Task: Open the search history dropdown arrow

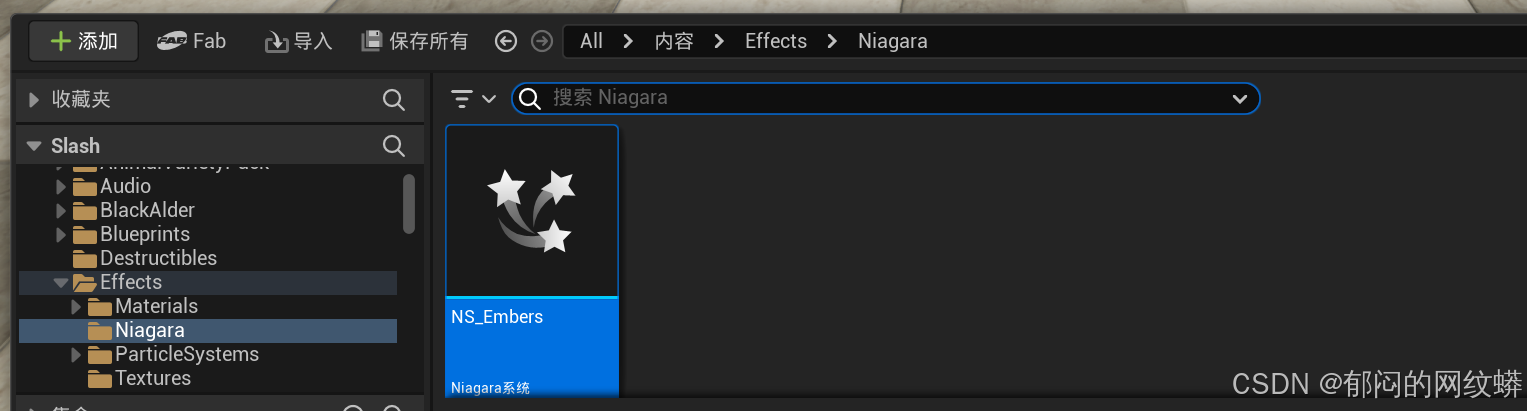Action: [x=1240, y=98]
